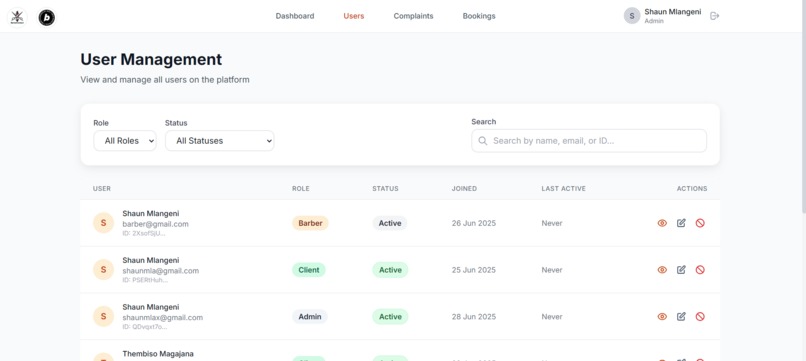The height and width of the screenshot is (361, 806).
Task: Click the barbershop logo icon in the header
Action: pyautogui.click(x=16, y=17)
